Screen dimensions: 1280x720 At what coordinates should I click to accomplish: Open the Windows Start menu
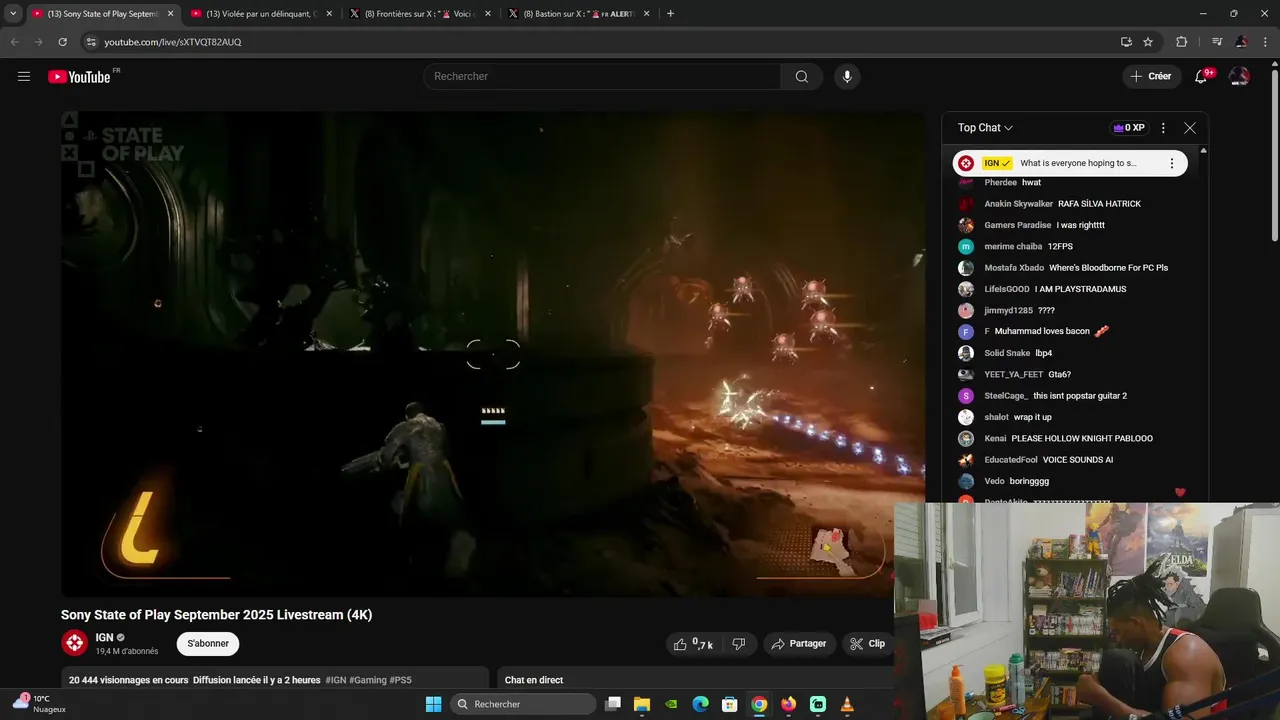(433, 704)
